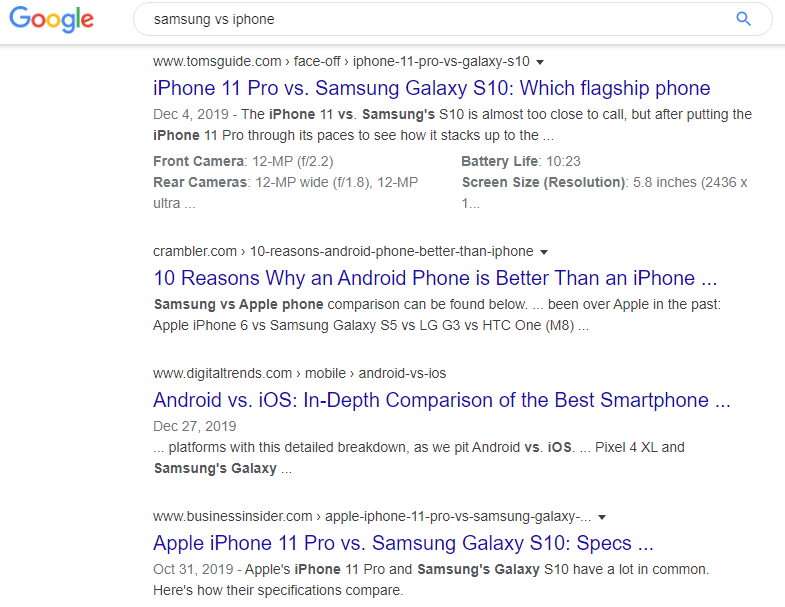Click the "Rear Cameras" spec label
785x607 pixels.
click(200, 182)
